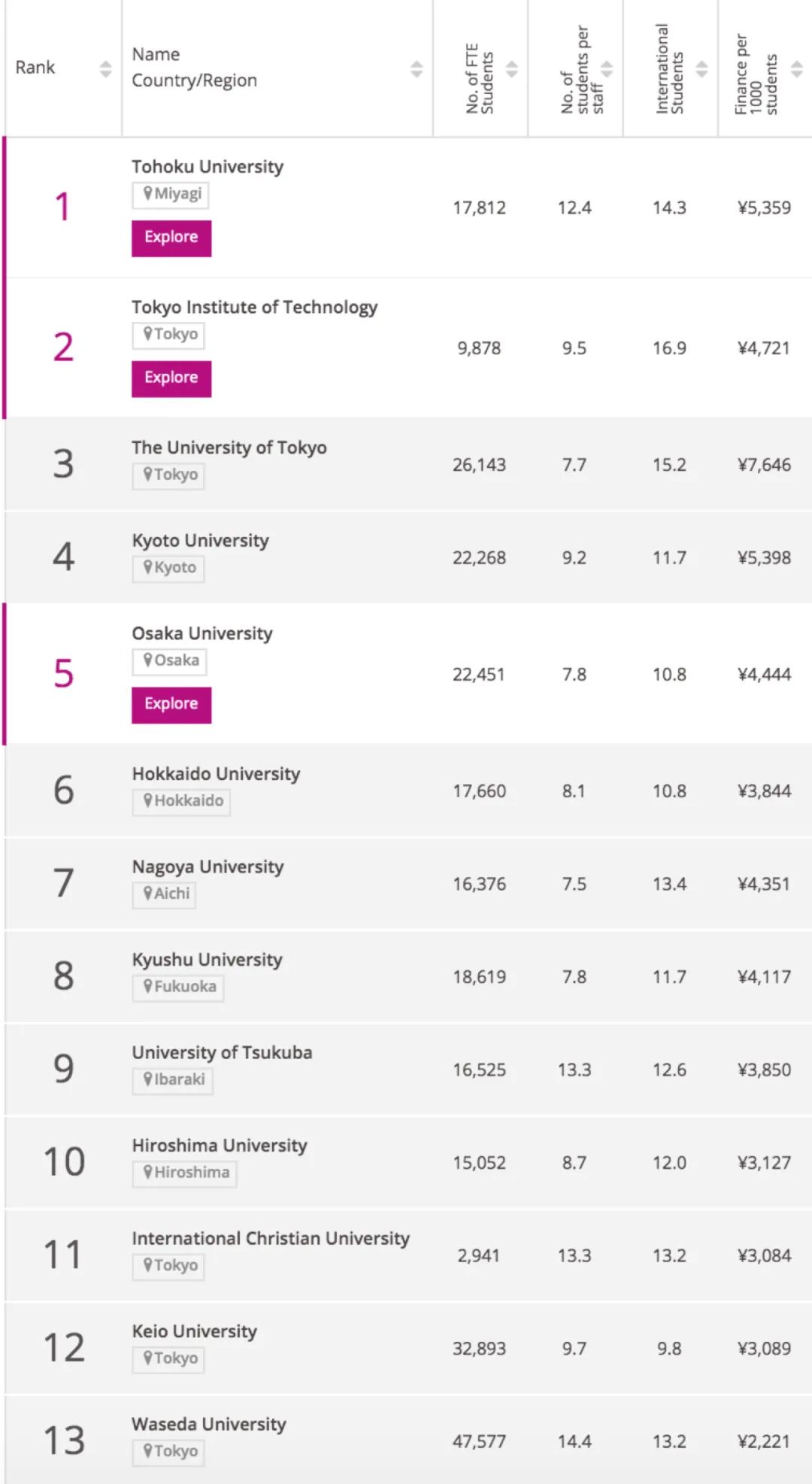The image size is (812, 1484).
Task: Click Hokkaido location pin tag
Action: 182,801
